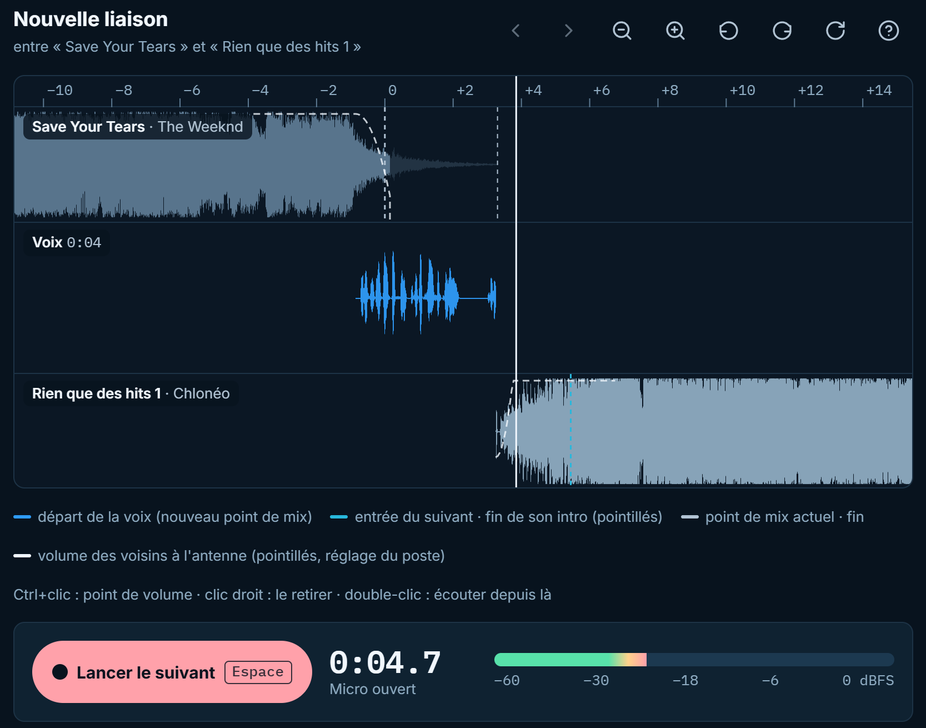
Task: Click the -30 label on the dBFS scale
Action: (x=596, y=681)
